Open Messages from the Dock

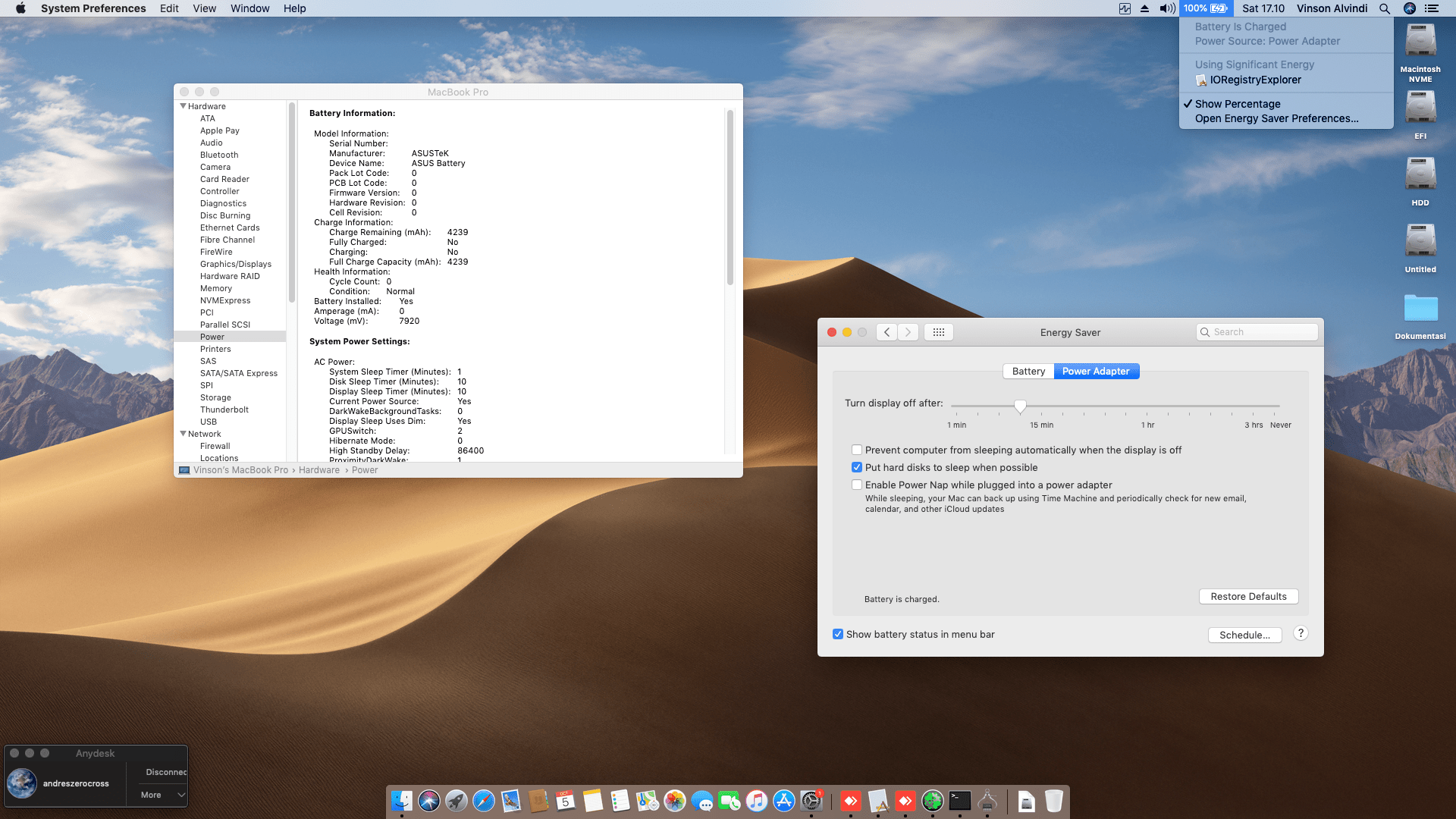click(x=701, y=802)
